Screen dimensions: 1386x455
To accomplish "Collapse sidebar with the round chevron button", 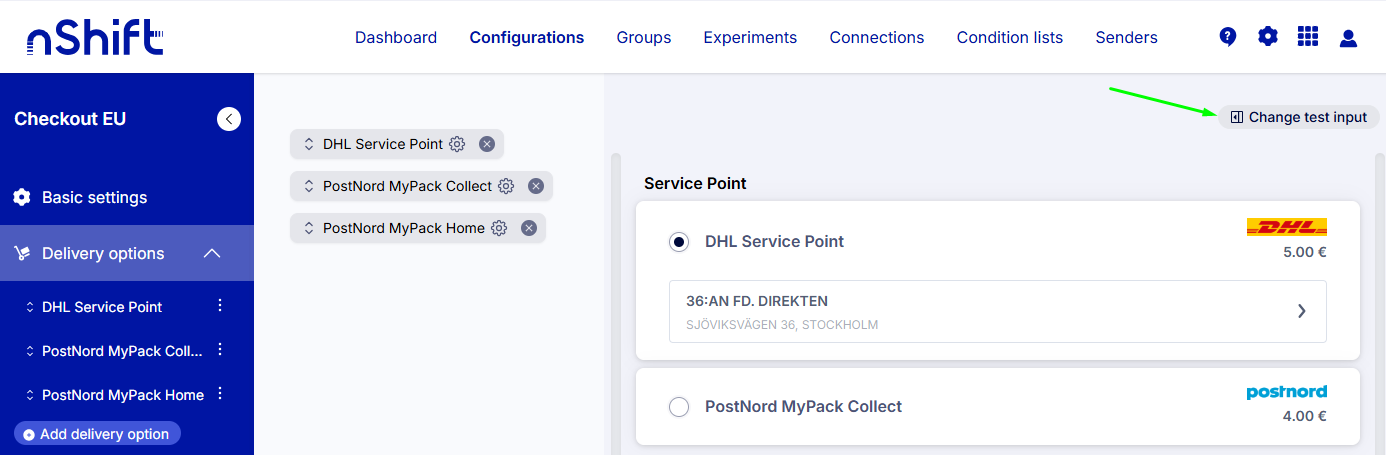I will tap(229, 119).
